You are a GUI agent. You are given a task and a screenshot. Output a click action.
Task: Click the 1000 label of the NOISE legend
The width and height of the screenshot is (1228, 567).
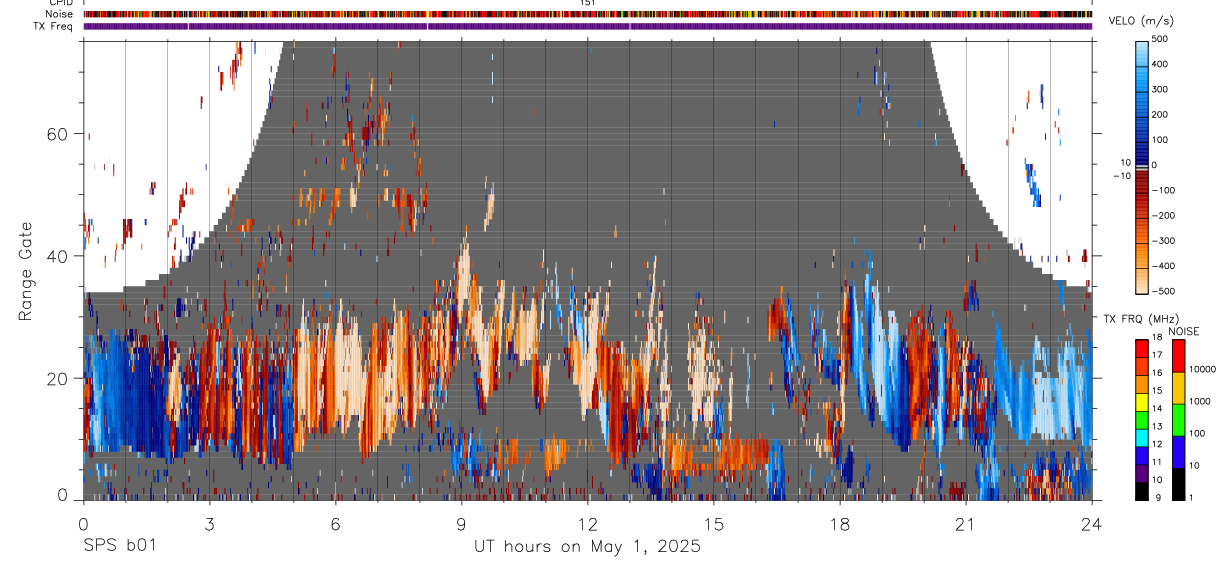point(1202,401)
